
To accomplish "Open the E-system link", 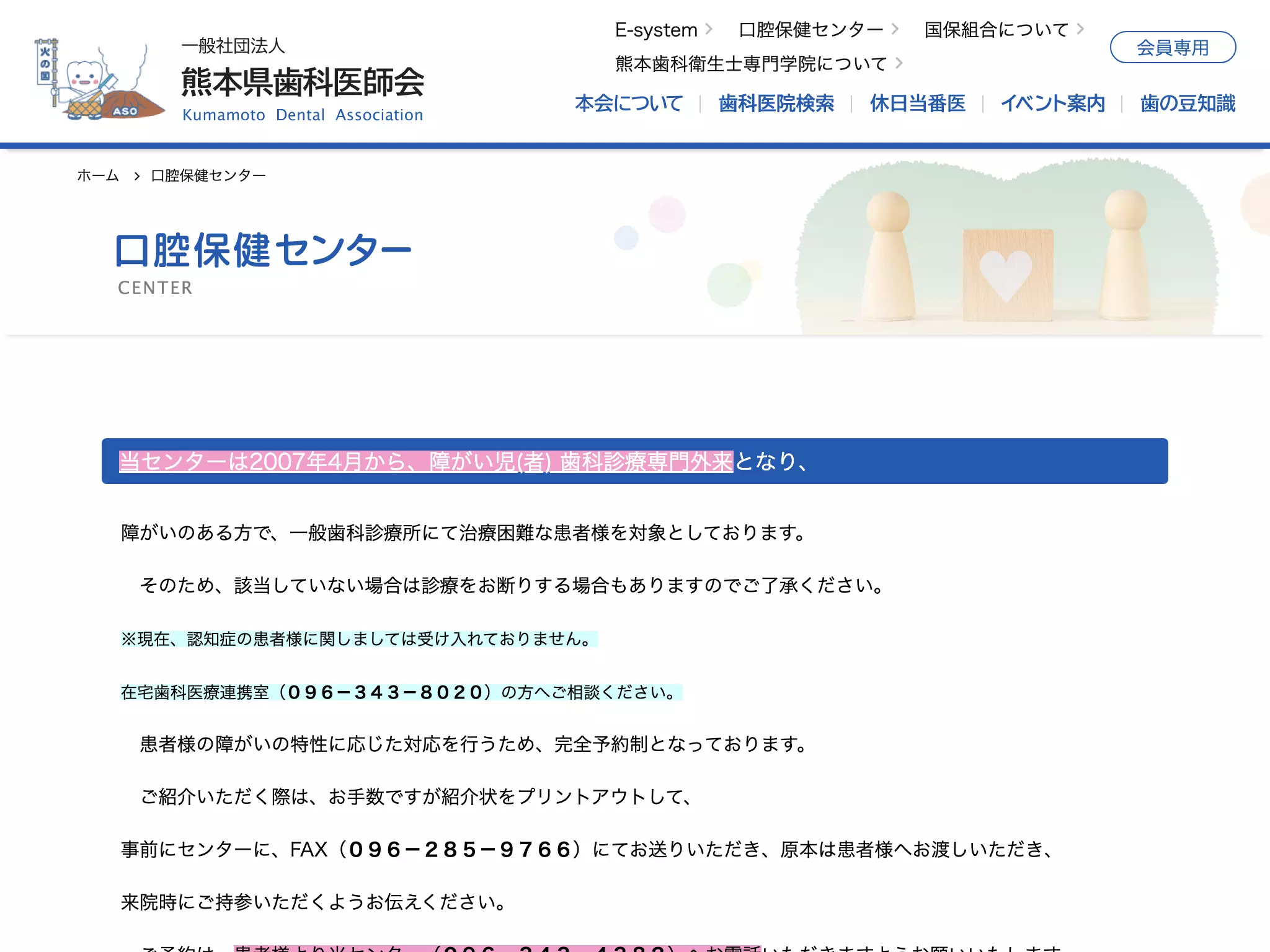I will (656, 30).
